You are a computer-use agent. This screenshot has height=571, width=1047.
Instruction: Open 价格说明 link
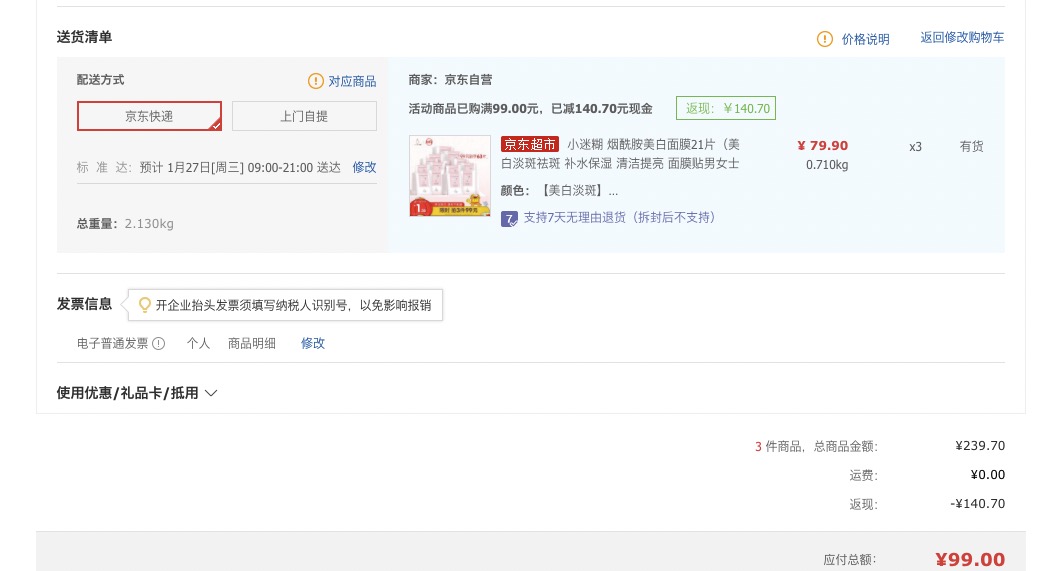coord(865,39)
